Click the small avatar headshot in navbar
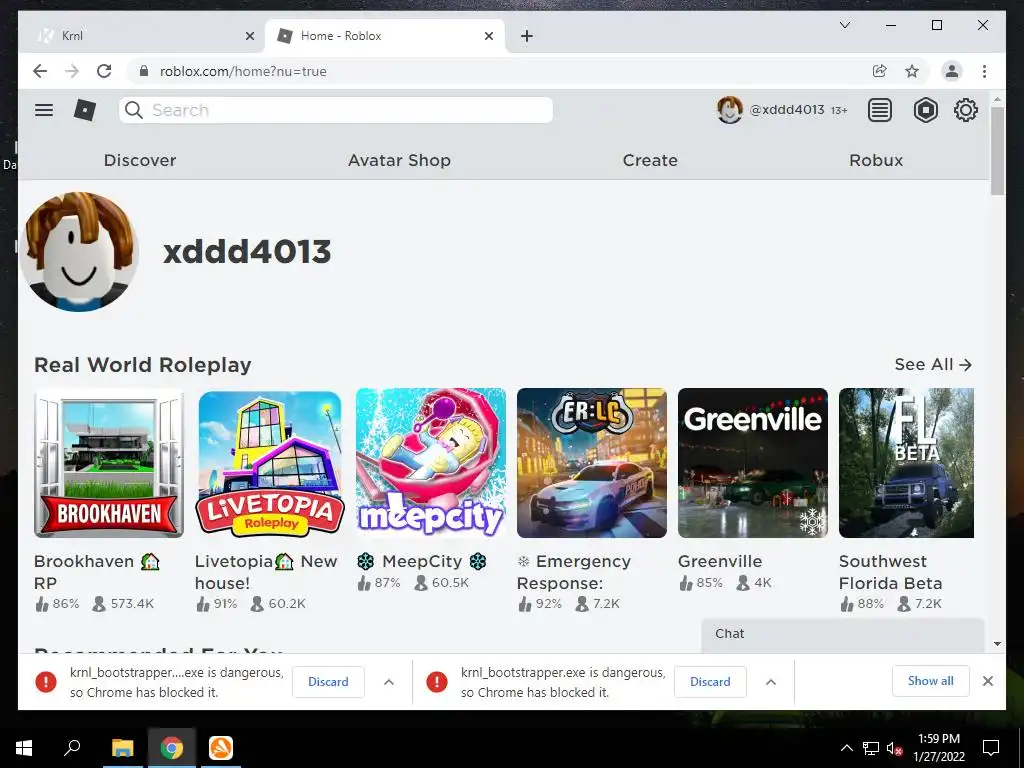 pos(729,110)
